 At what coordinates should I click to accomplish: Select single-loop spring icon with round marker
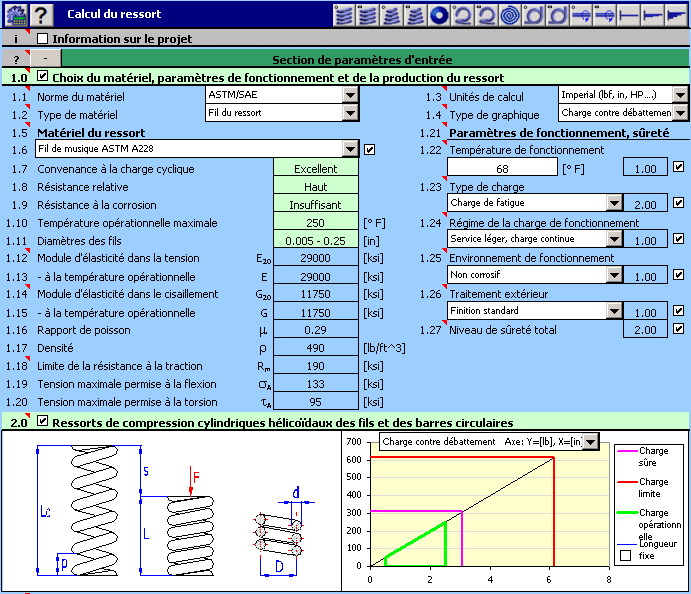pos(463,15)
